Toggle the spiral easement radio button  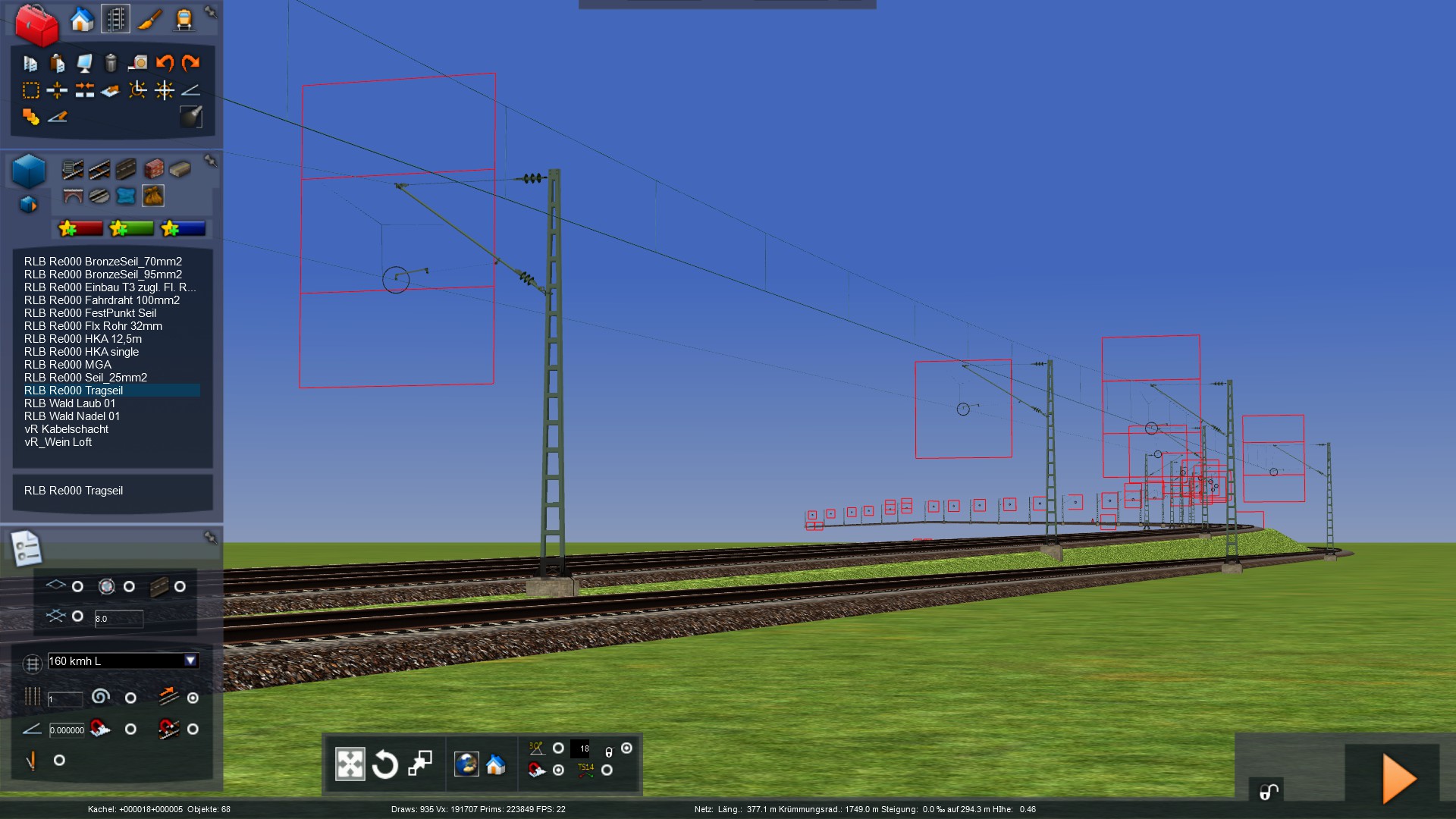pyautogui.click(x=130, y=698)
